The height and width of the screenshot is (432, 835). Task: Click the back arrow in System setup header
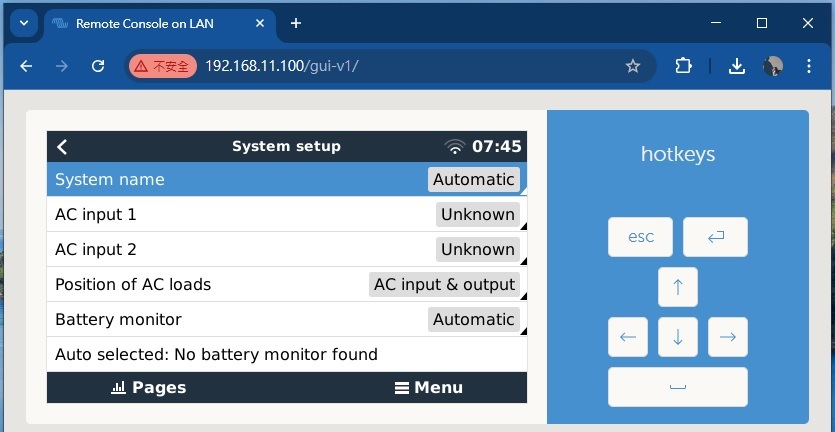tap(62, 147)
